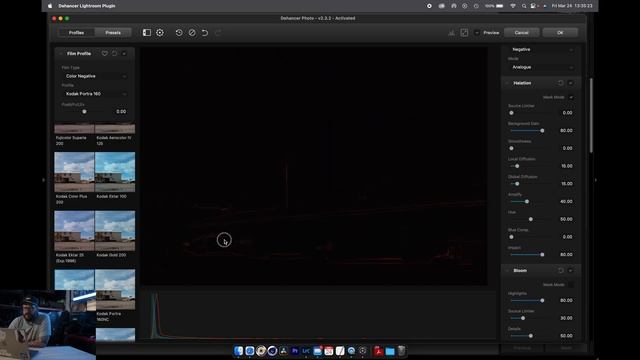Select the Kodak Portra 160NC thumbnail
The image size is (640, 360).
click(115, 289)
